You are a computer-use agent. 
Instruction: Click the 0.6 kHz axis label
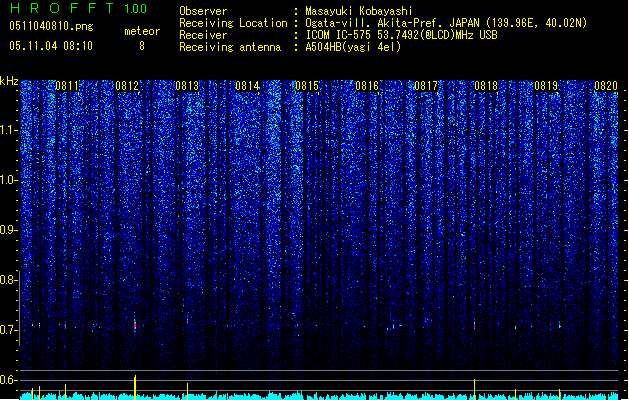[8, 380]
